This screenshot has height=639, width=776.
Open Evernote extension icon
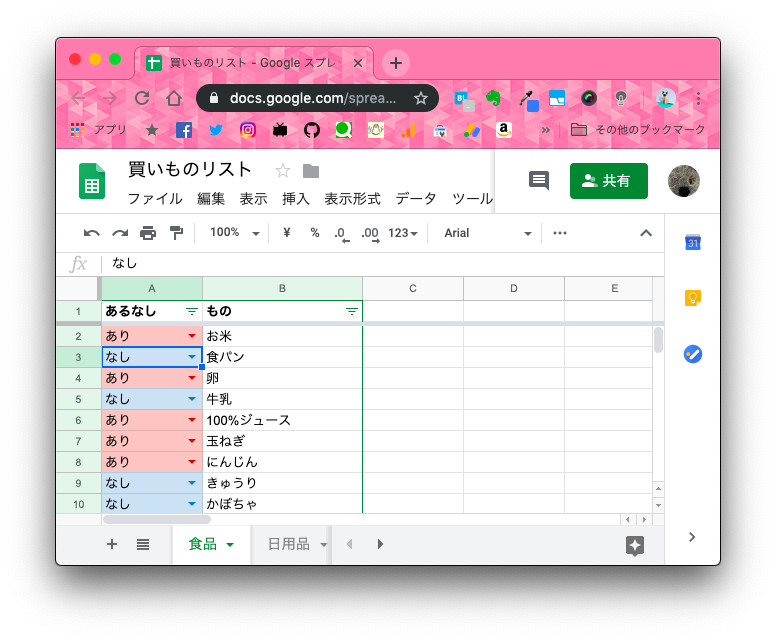click(x=493, y=98)
